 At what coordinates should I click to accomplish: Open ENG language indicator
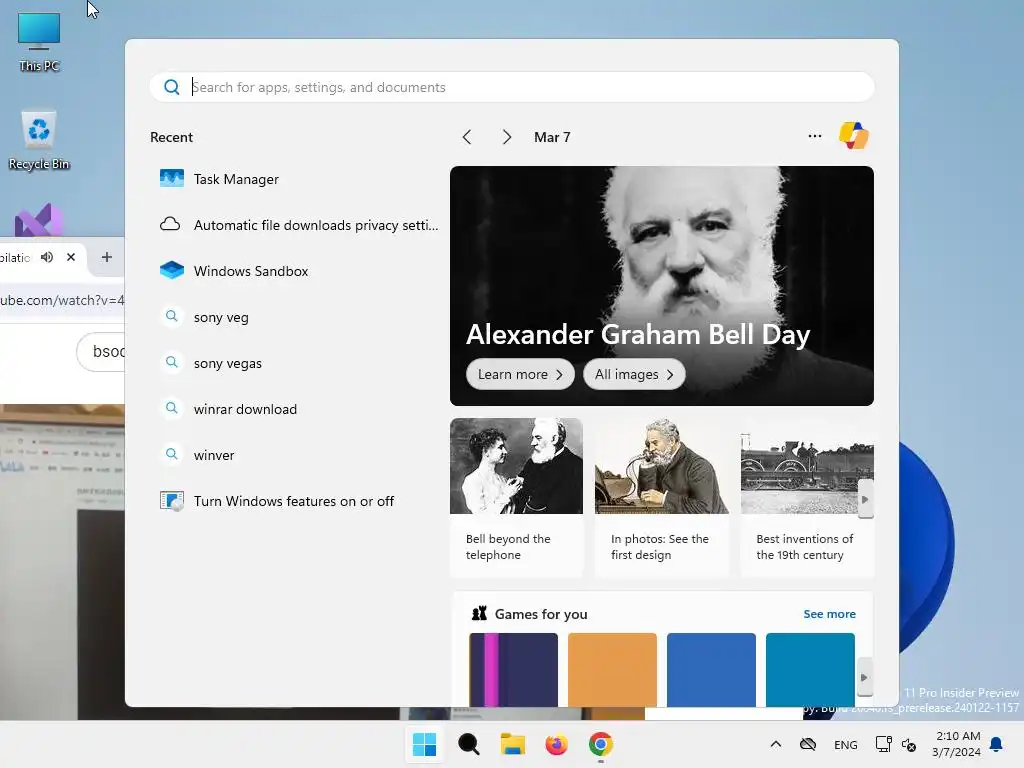pyautogui.click(x=846, y=744)
